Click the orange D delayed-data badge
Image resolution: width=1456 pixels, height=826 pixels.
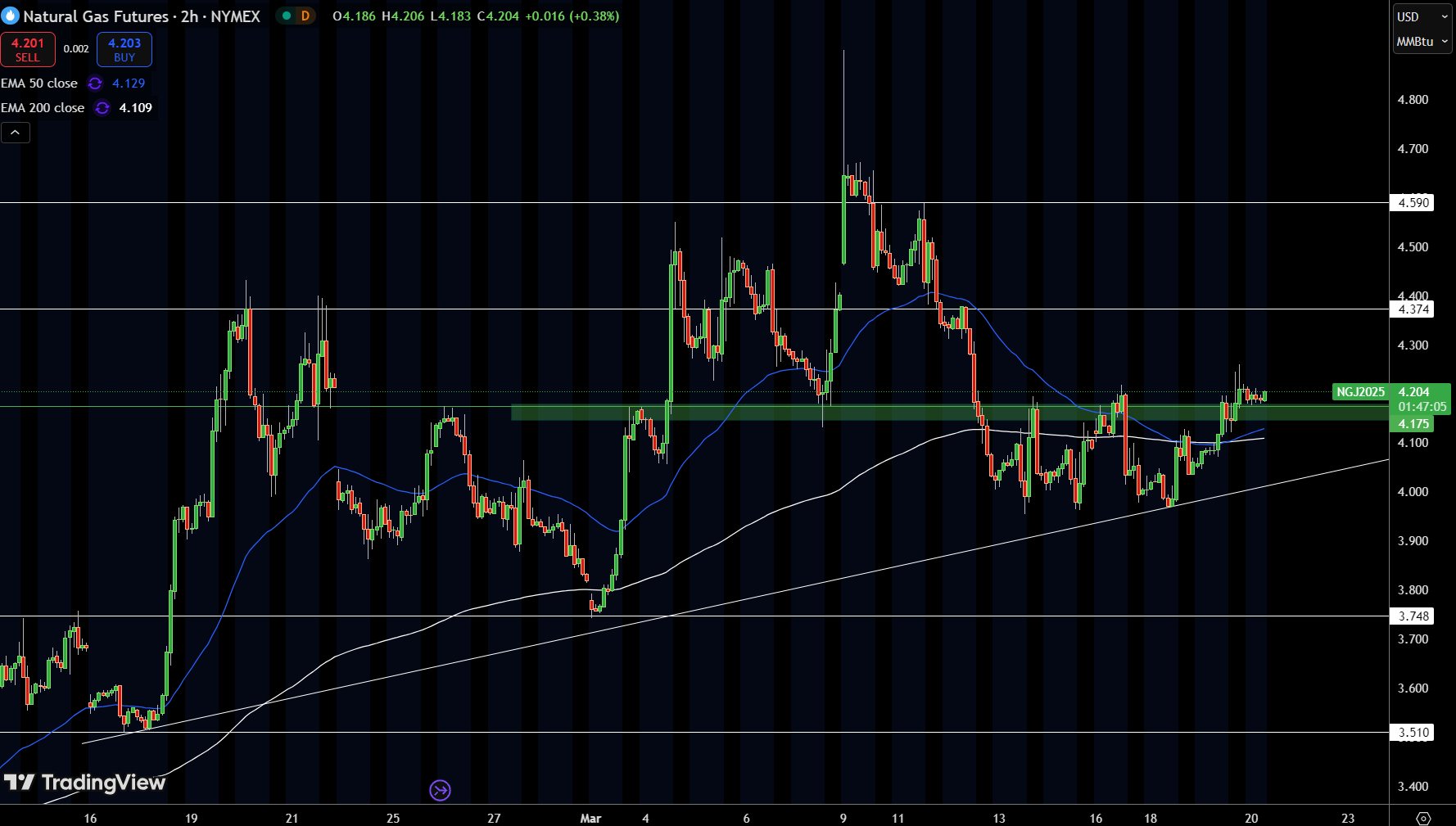pos(305,16)
